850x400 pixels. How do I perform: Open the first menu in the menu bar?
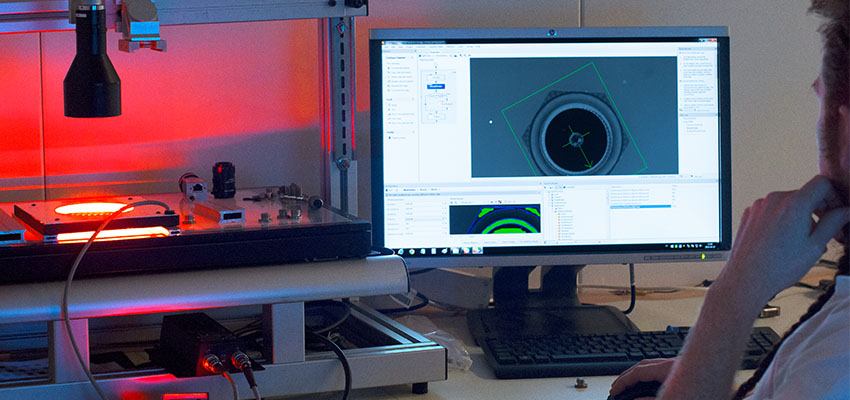coord(385,45)
